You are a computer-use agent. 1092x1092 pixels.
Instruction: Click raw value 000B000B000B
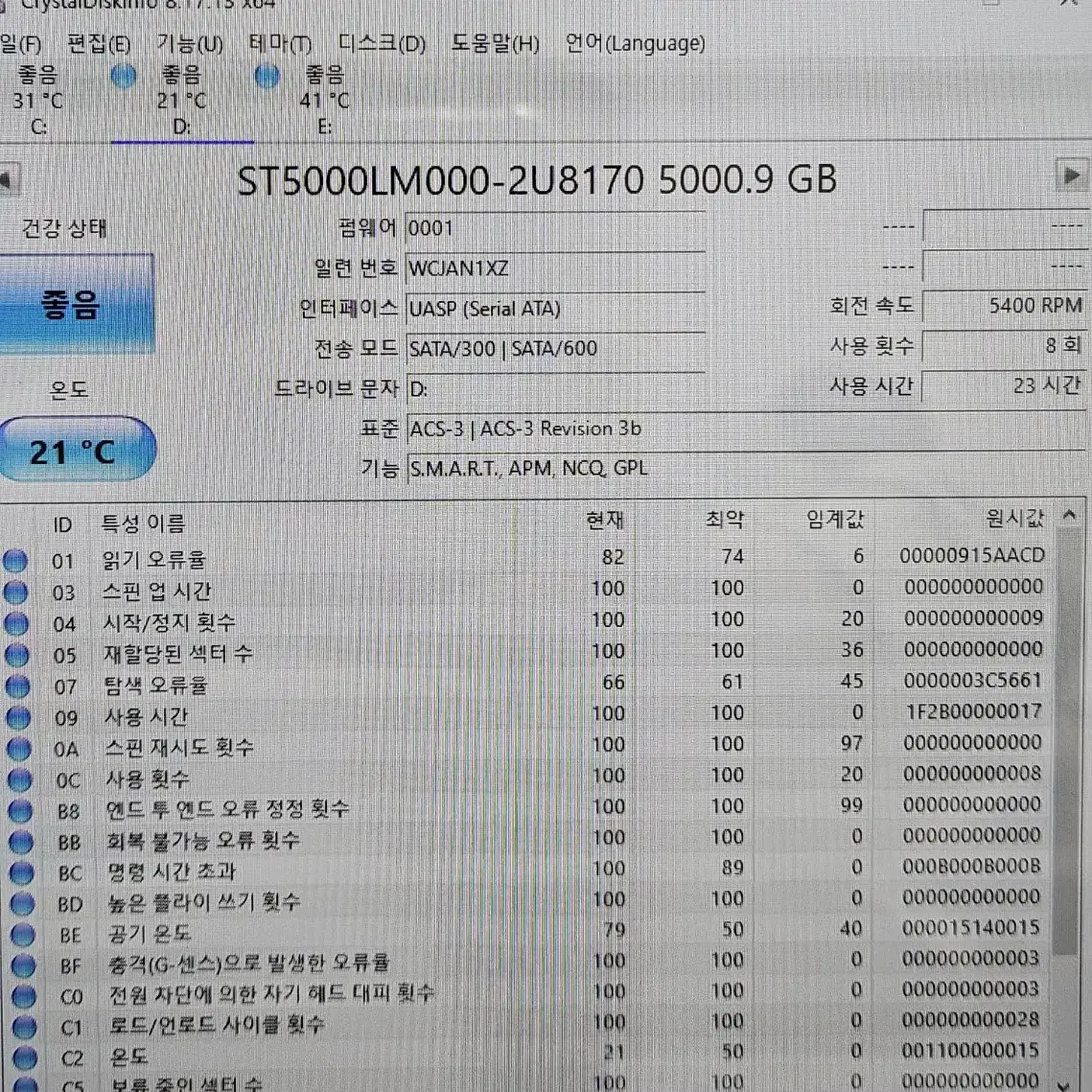tap(971, 867)
